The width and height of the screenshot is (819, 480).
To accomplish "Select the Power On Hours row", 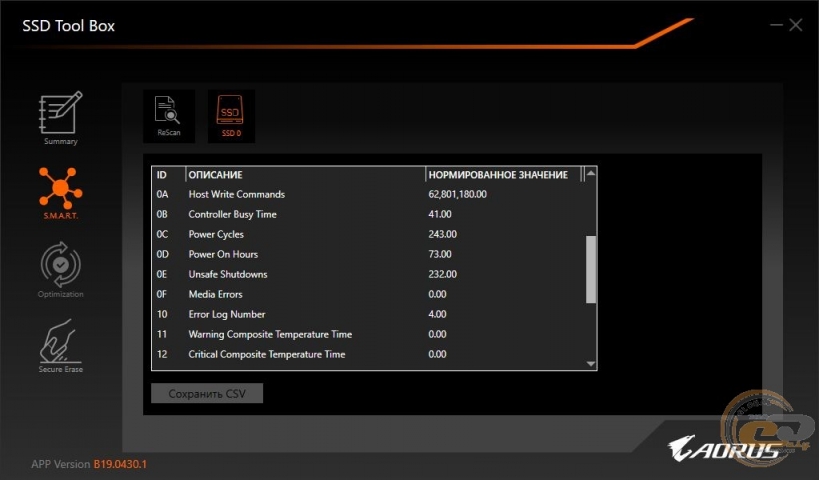I will (x=369, y=254).
